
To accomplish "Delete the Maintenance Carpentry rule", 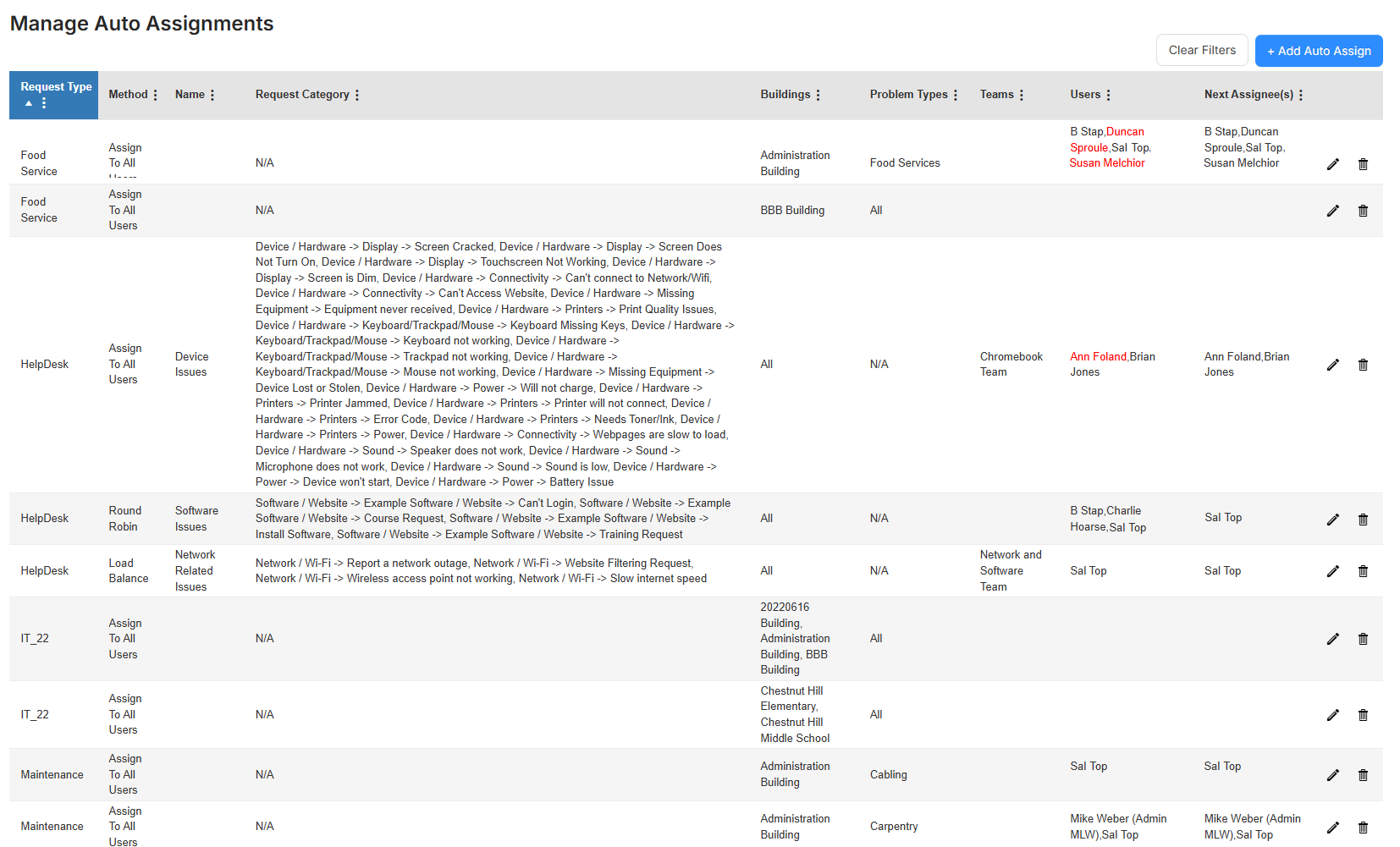I will point(1363,827).
